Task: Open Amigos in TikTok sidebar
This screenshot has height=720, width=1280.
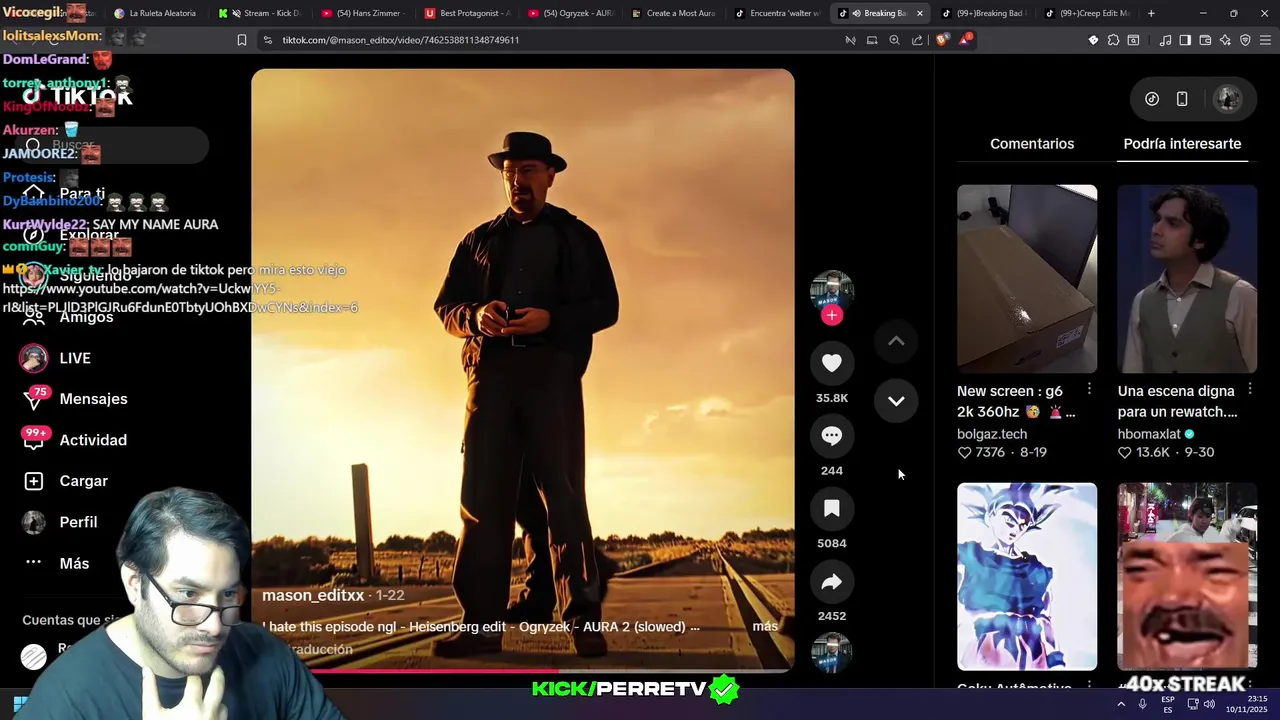Action: click(86, 317)
